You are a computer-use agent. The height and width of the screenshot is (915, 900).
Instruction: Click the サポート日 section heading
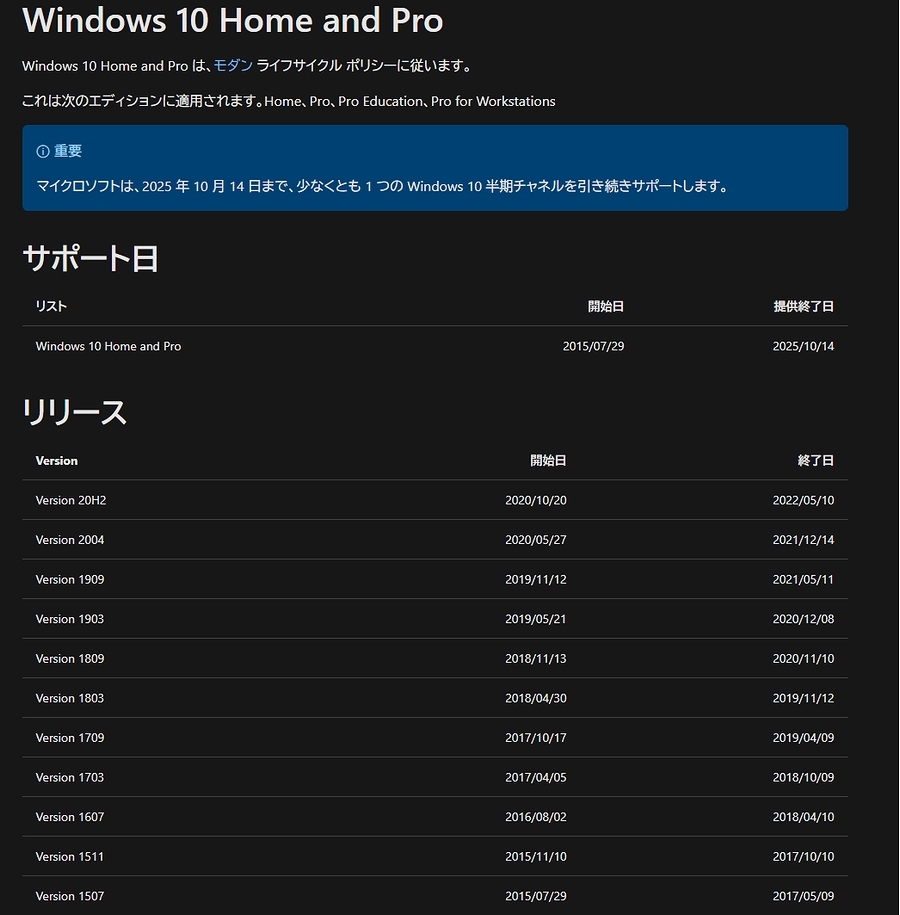pos(90,258)
